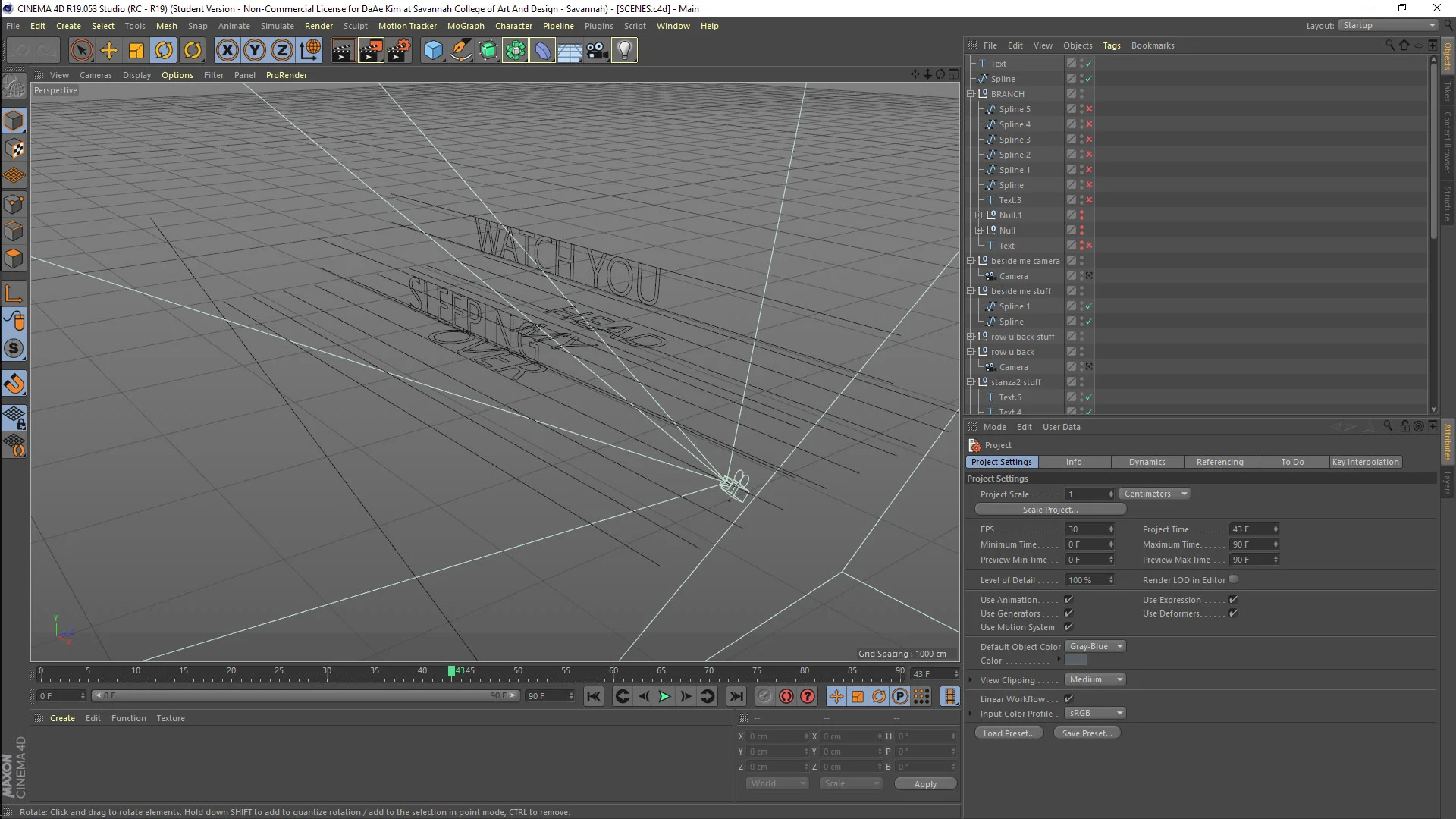Open the Centimeters unit dropdown

coord(1154,494)
